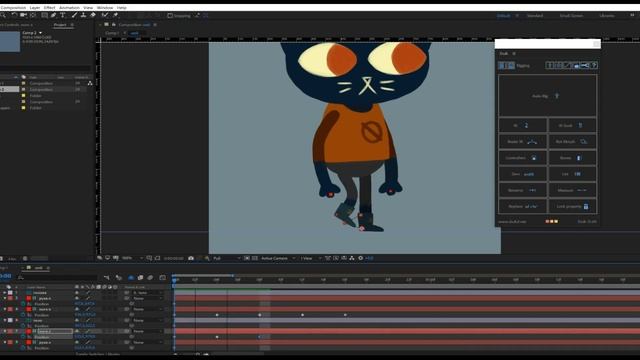Select the Pan Behind anchor point tool
The height and width of the screenshot is (360, 640).
click(x=33, y=15)
